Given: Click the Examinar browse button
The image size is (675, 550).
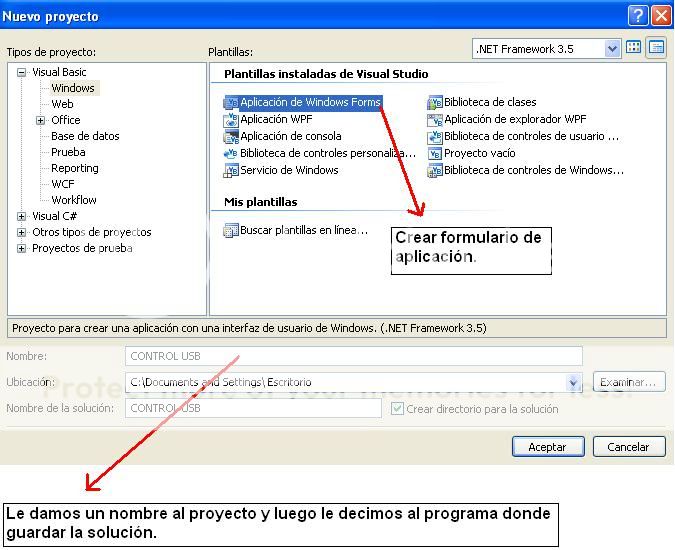Looking at the screenshot, I should 629,382.
